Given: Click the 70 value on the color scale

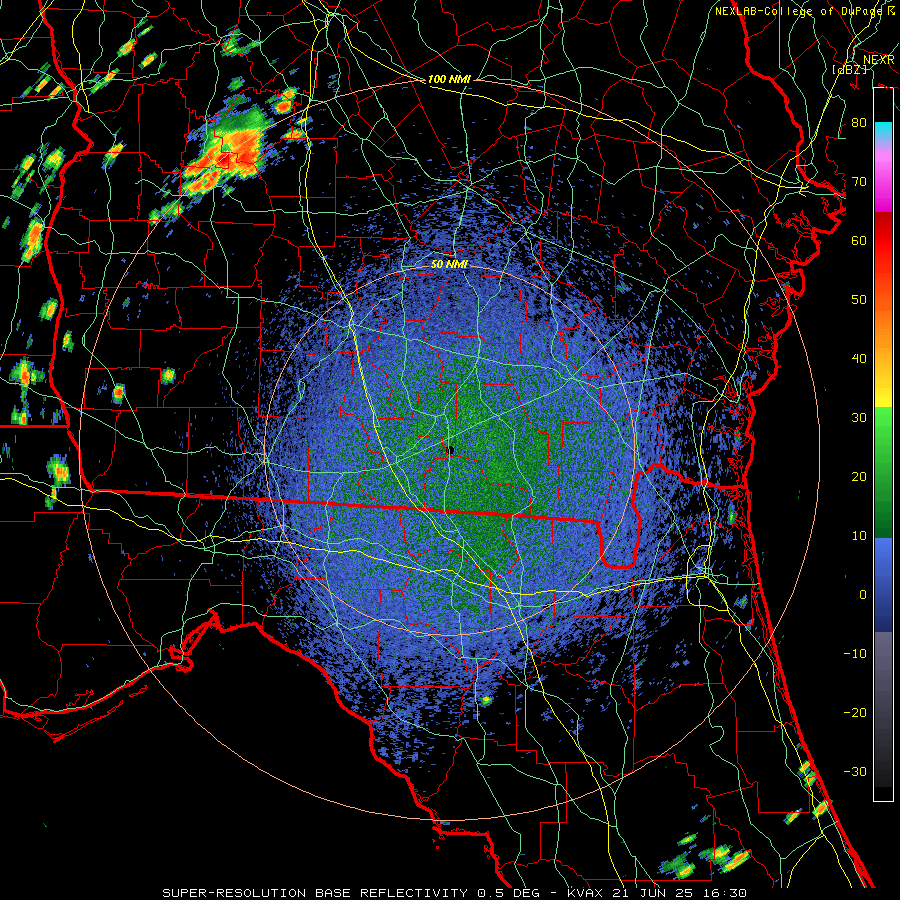Looking at the screenshot, I should click(x=859, y=182).
